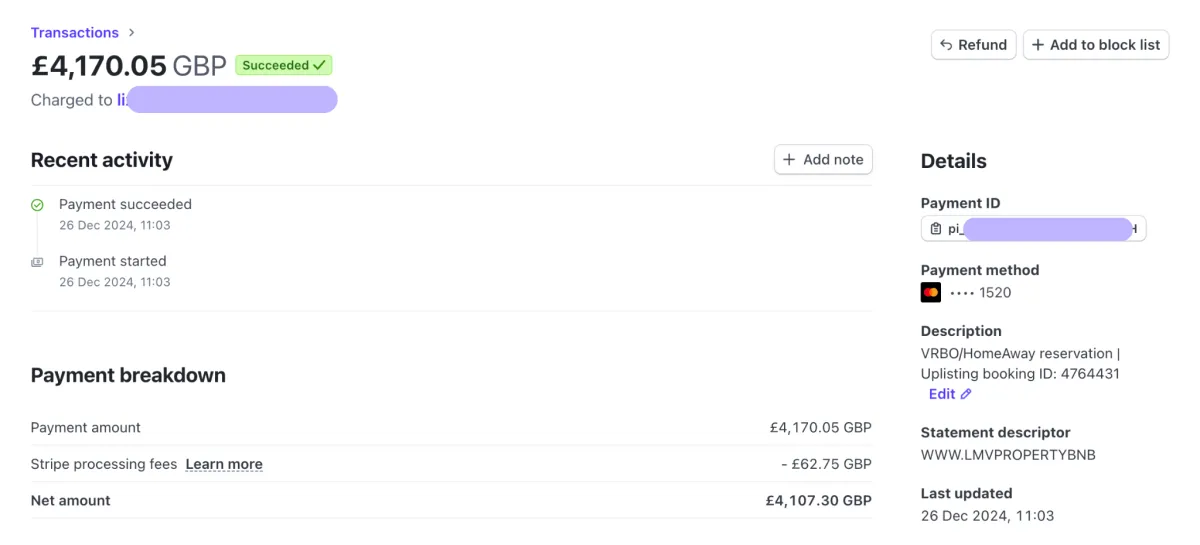Click the pencil icon beside Edit
This screenshot has height=545, width=1200.
pyautogui.click(x=966, y=394)
